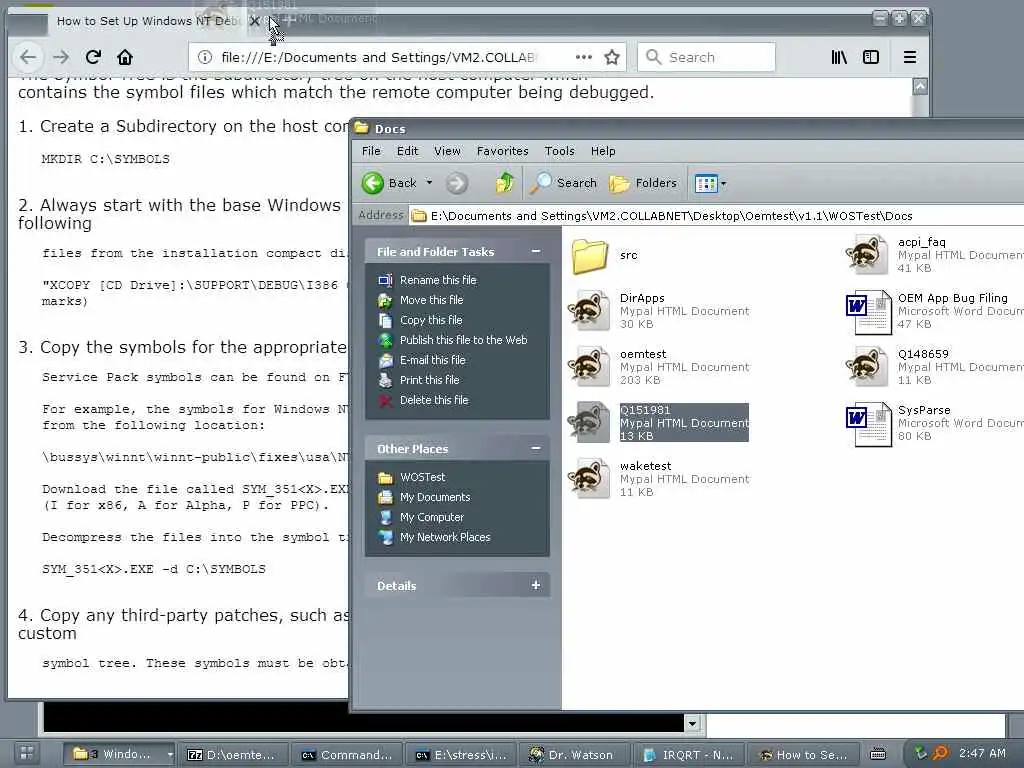Select the SysParse Word document
The width and height of the screenshot is (1024, 768).
[934, 423]
